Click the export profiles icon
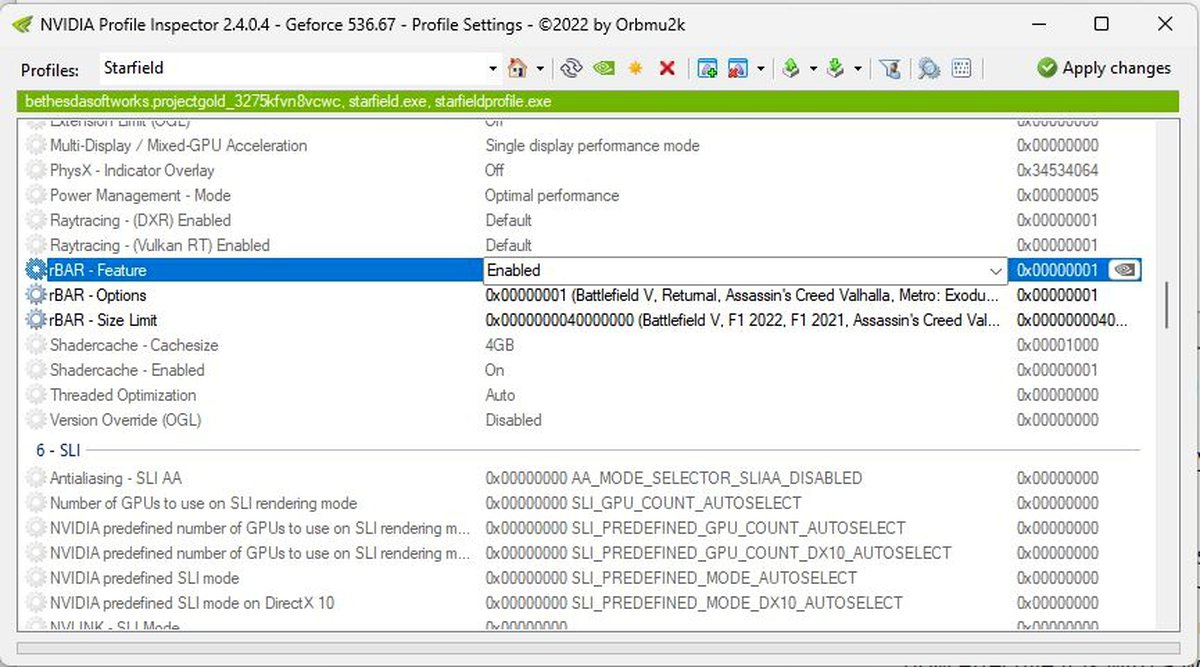 (x=791, y=68)
